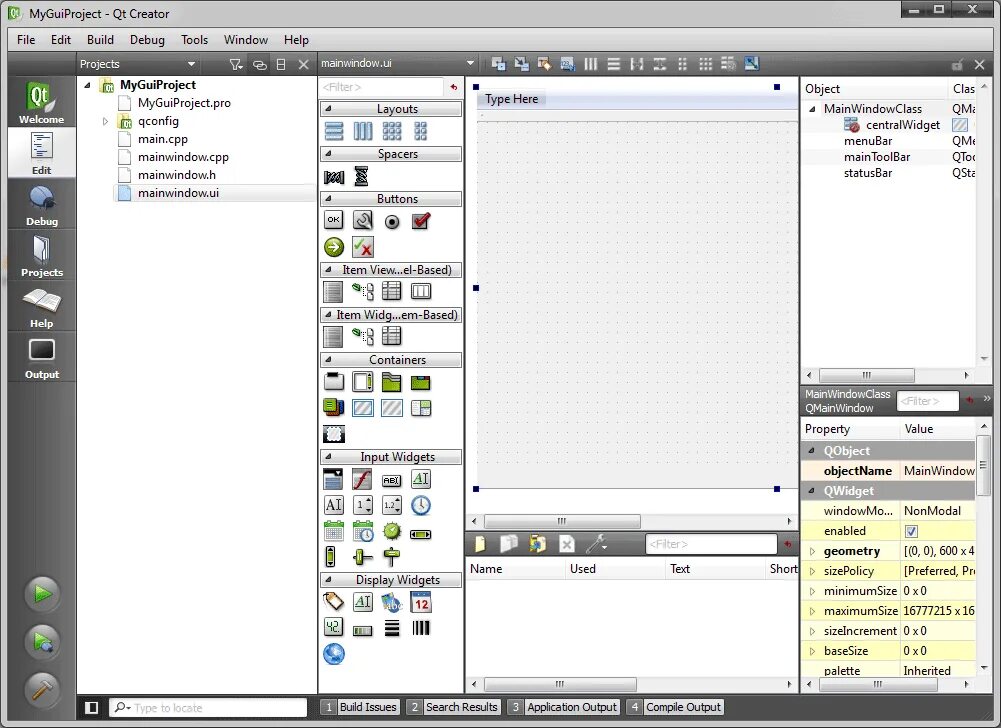Toggle the enabled property checkbox
Image resolution: width=1001 pixels, height=728 pixels.
(x=911, y=531)
